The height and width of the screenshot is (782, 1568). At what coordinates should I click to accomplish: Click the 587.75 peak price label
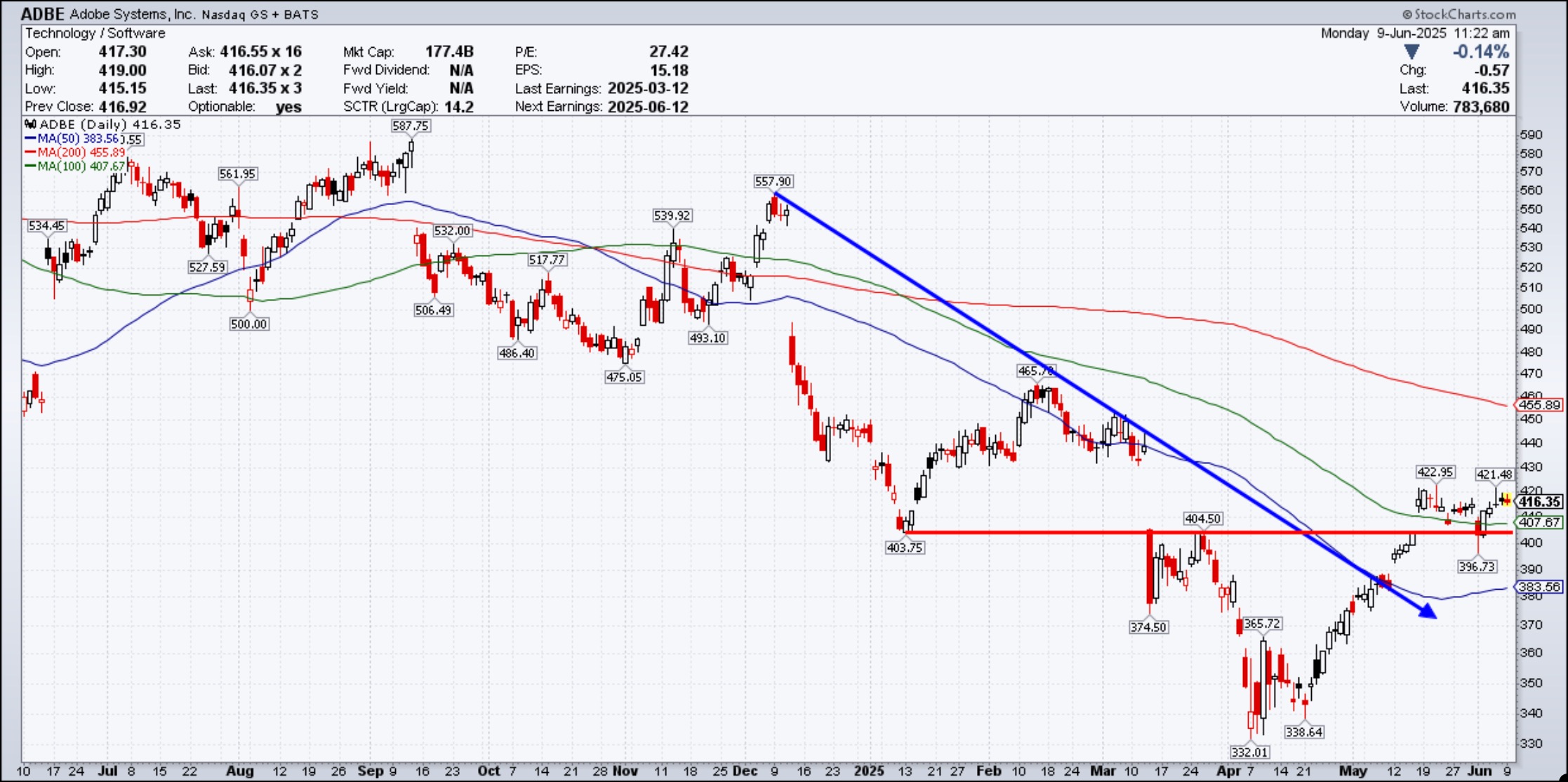pyautogui.click(x=411, y=126)
